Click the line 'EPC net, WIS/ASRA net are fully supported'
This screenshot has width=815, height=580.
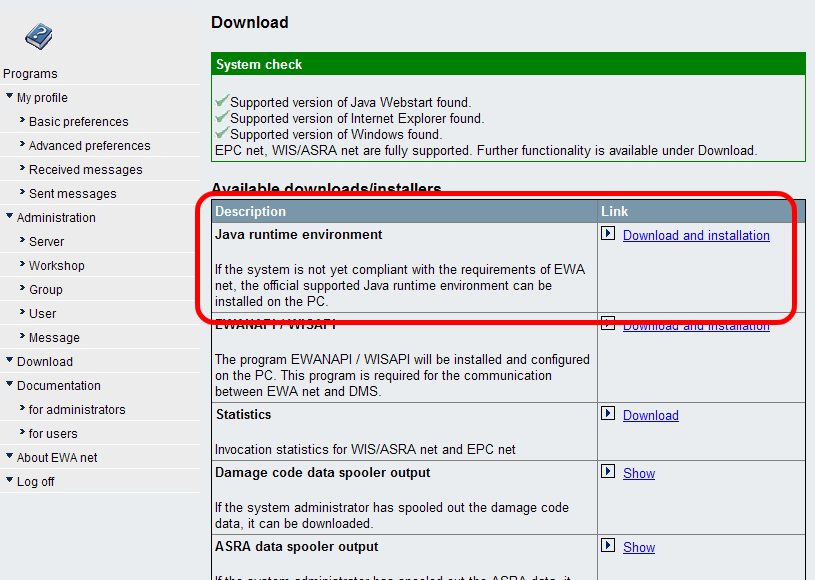(343, 151)
